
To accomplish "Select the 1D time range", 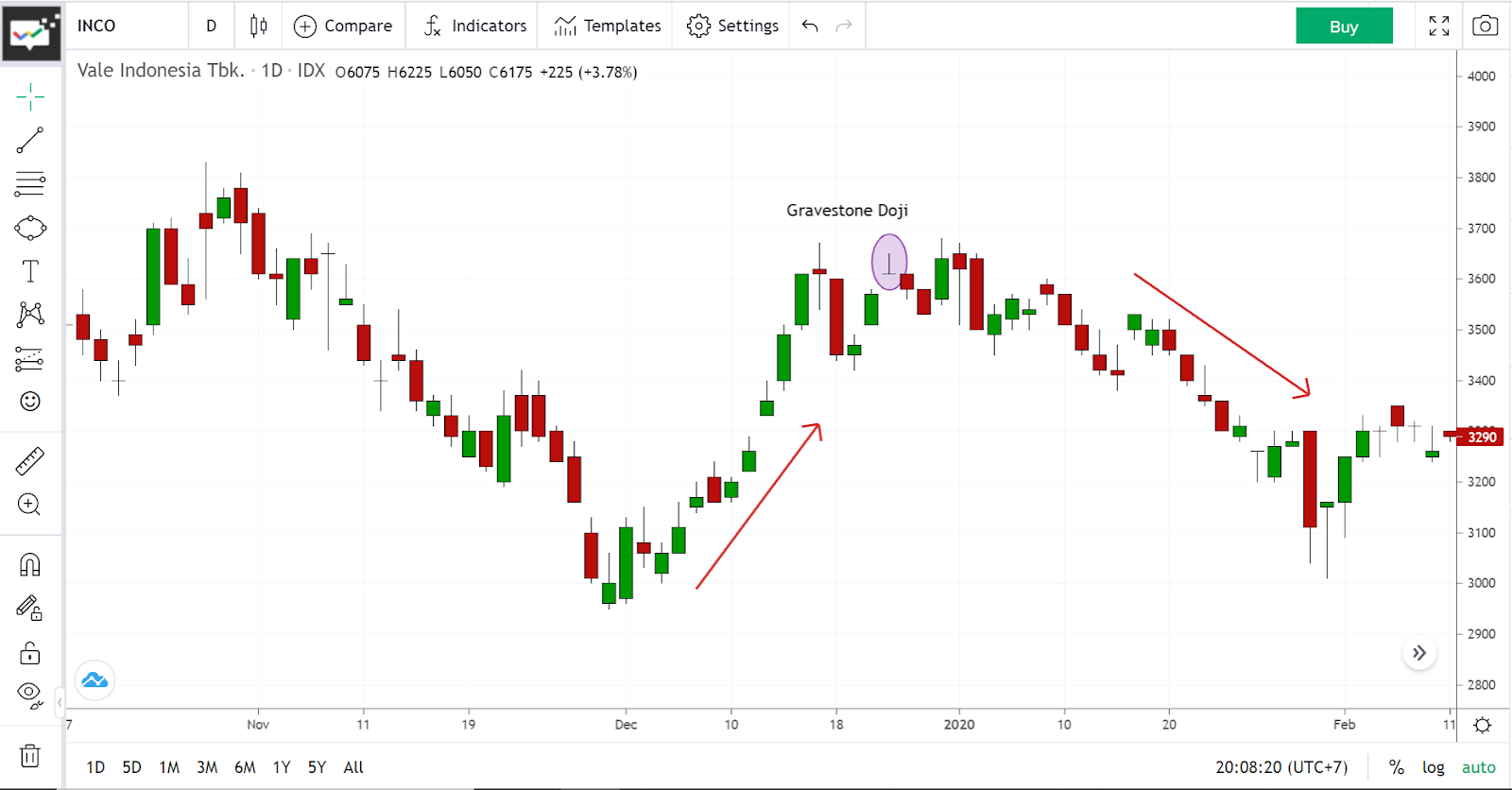I will 95,767.
